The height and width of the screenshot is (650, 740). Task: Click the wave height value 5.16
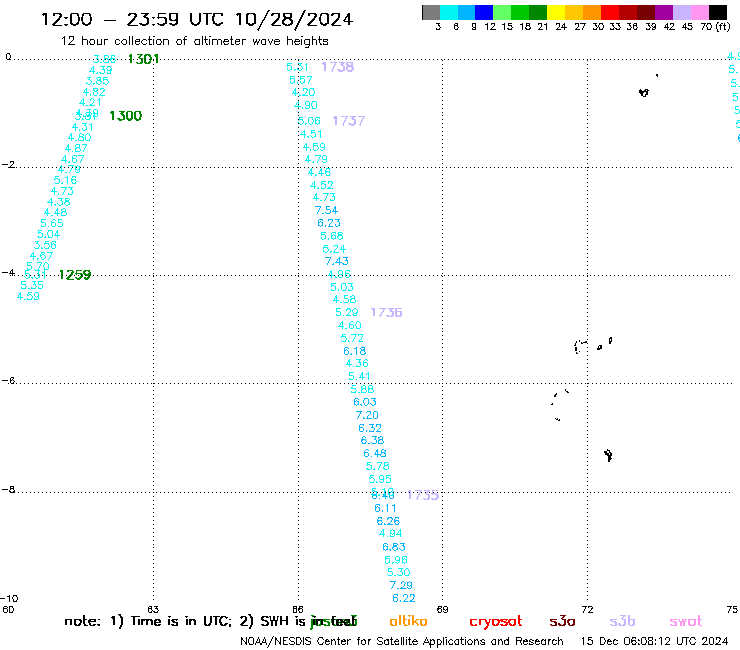(65, 180)
